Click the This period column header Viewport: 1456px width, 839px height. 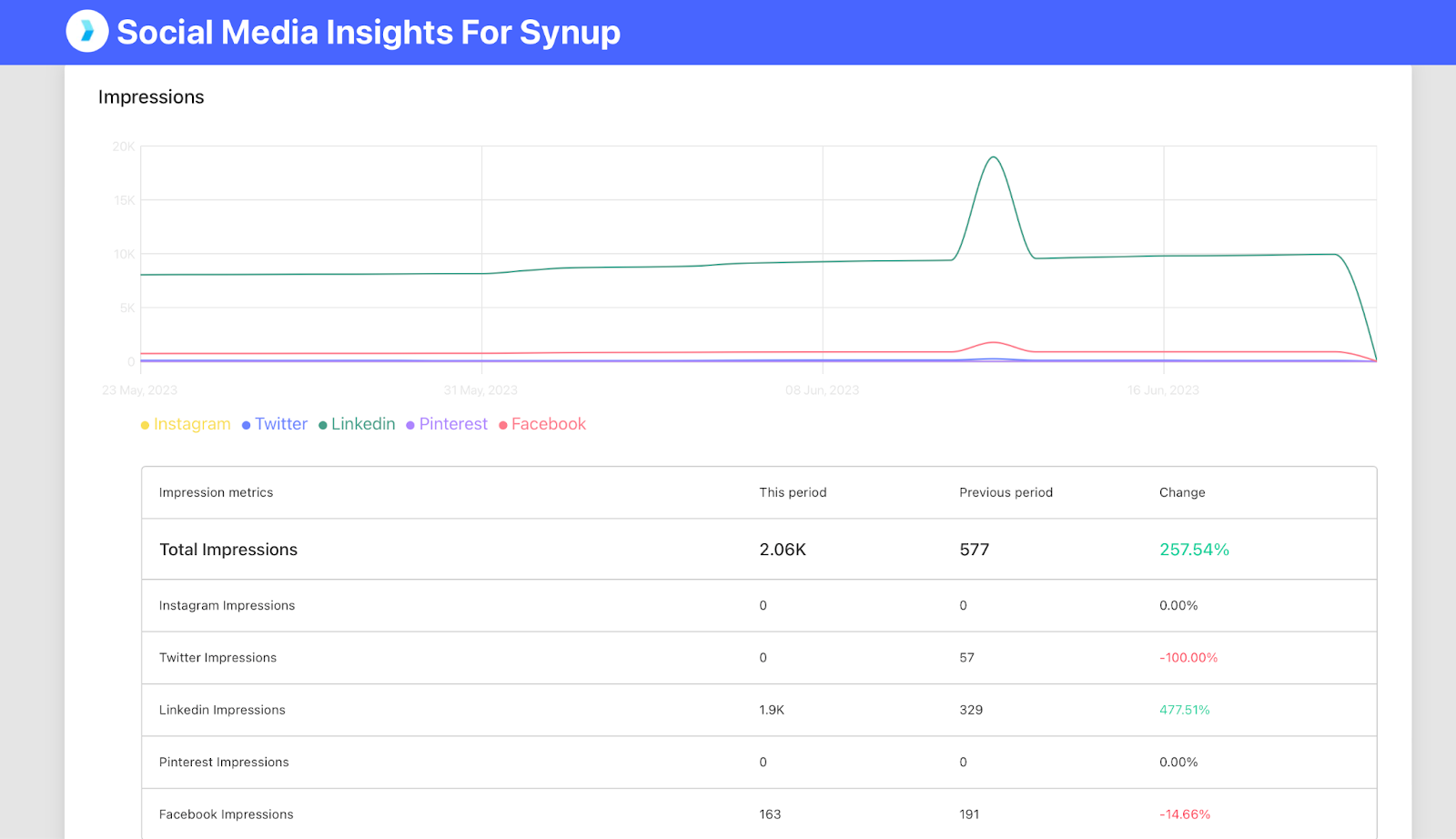point(793,492)
